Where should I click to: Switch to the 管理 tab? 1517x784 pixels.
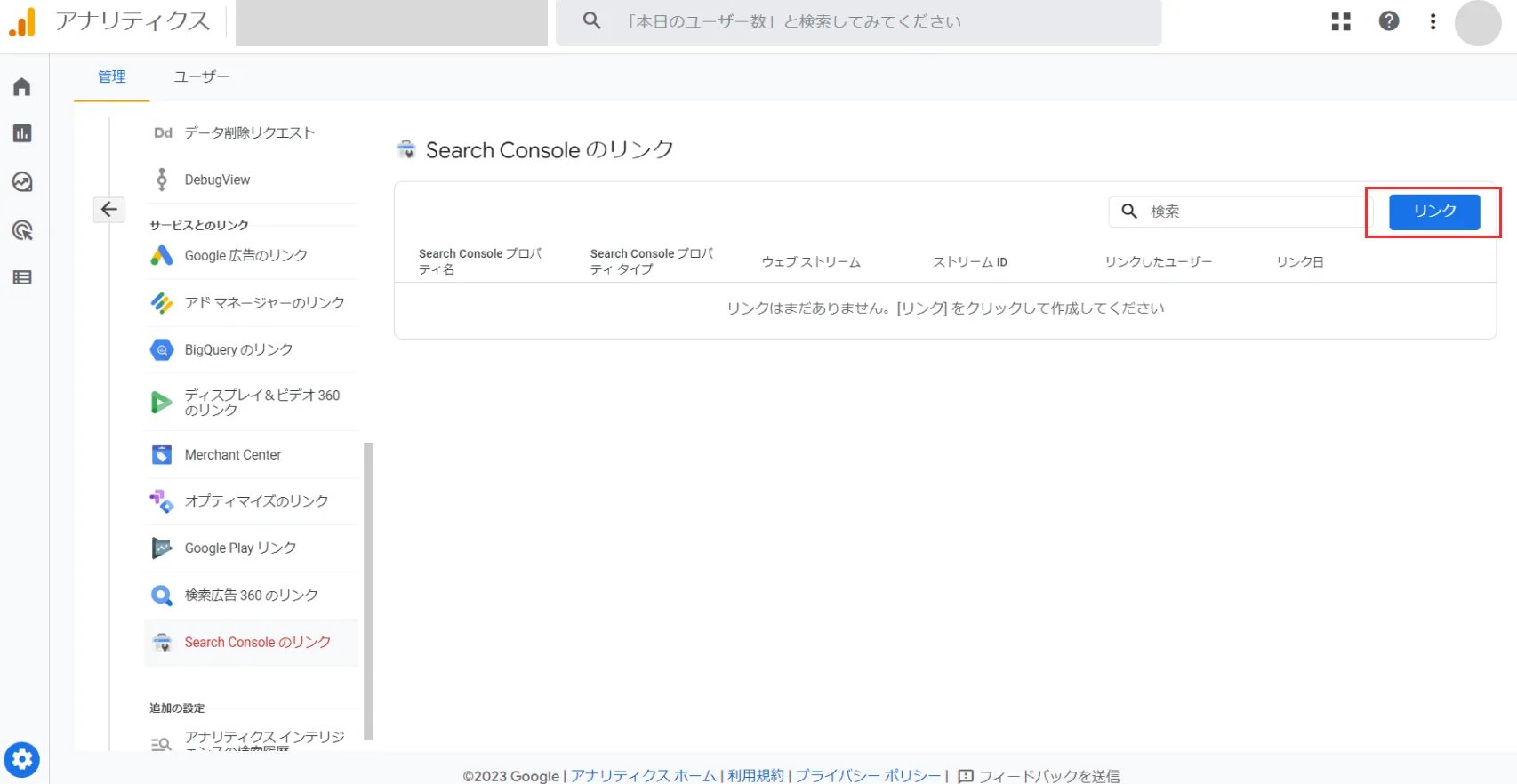coord(112,77)
